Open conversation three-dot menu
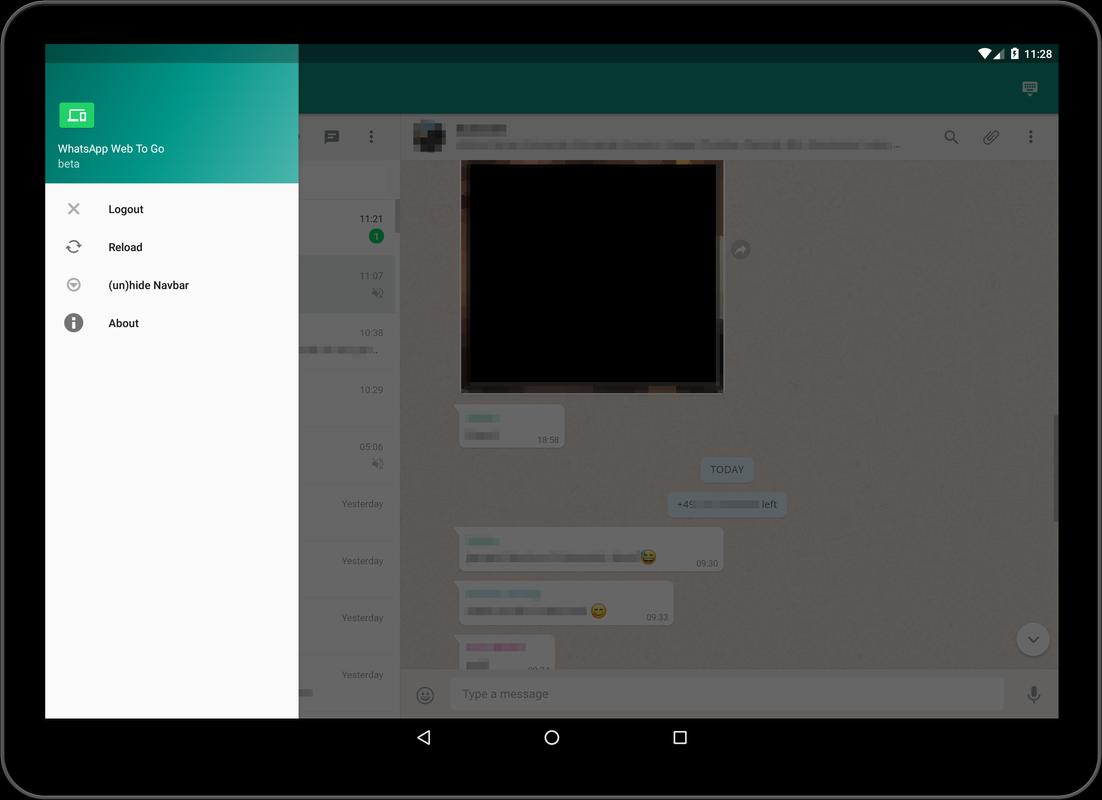This screenshot has height=800, width=1102. coord(1030,136)
